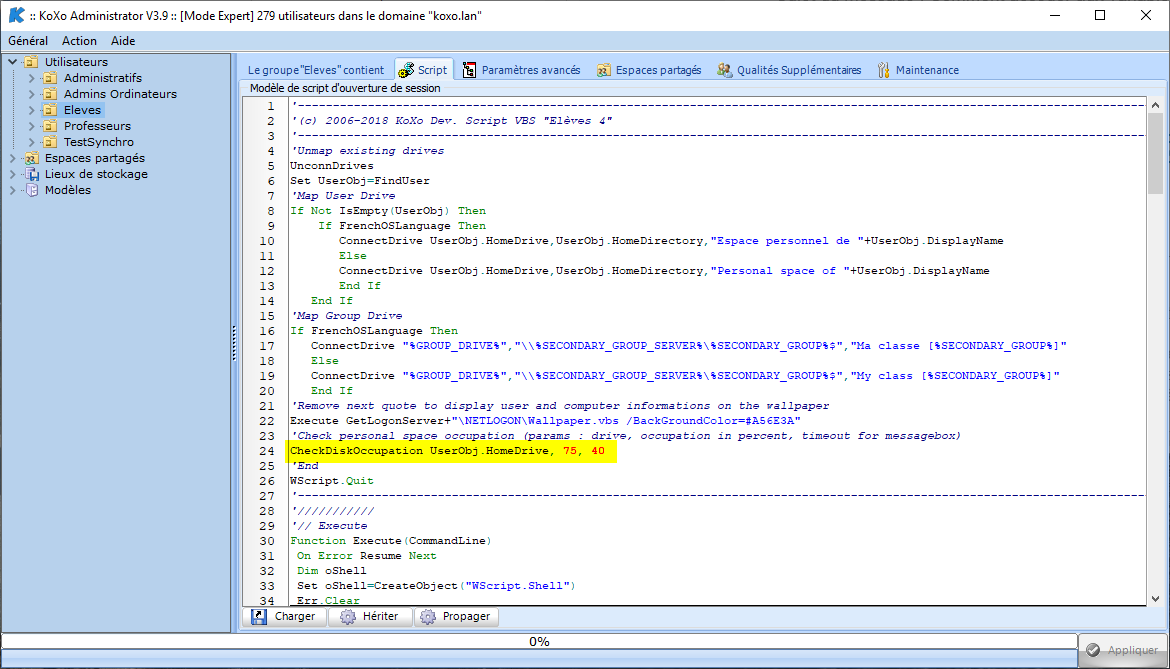This screenshot has width=1170, height=669.
Task: Click the Modèles tree icon
Action: coord(31,190)
